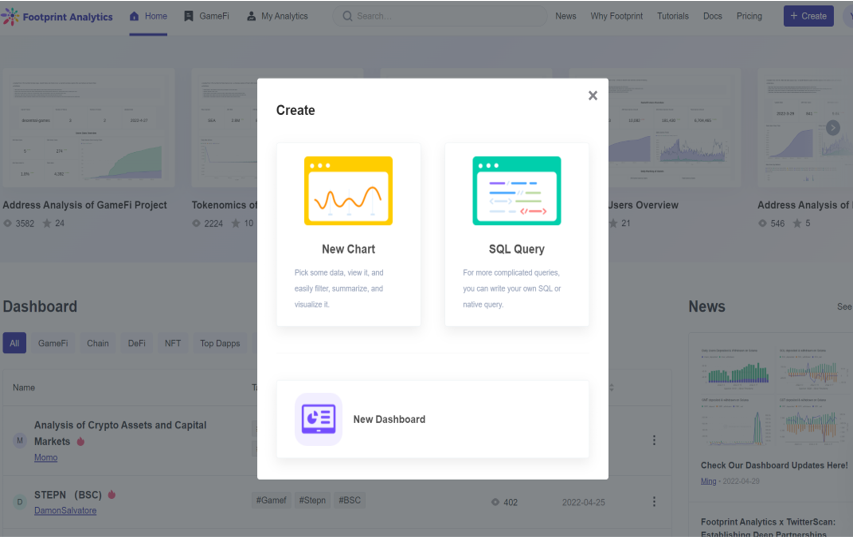
Task: Close the Create dialog with the X
Action: click(x=592, y=96)
